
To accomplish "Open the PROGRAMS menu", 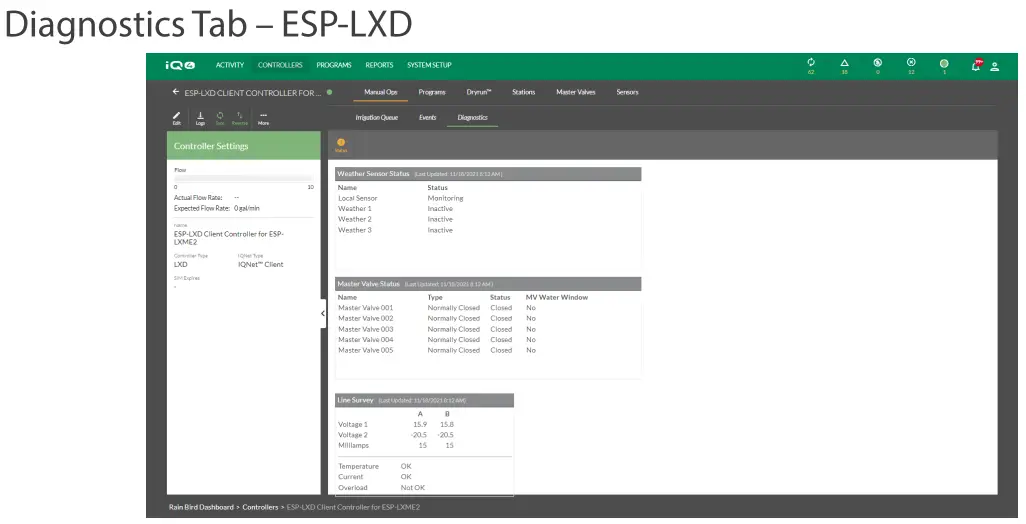I will tap(334, 65).
